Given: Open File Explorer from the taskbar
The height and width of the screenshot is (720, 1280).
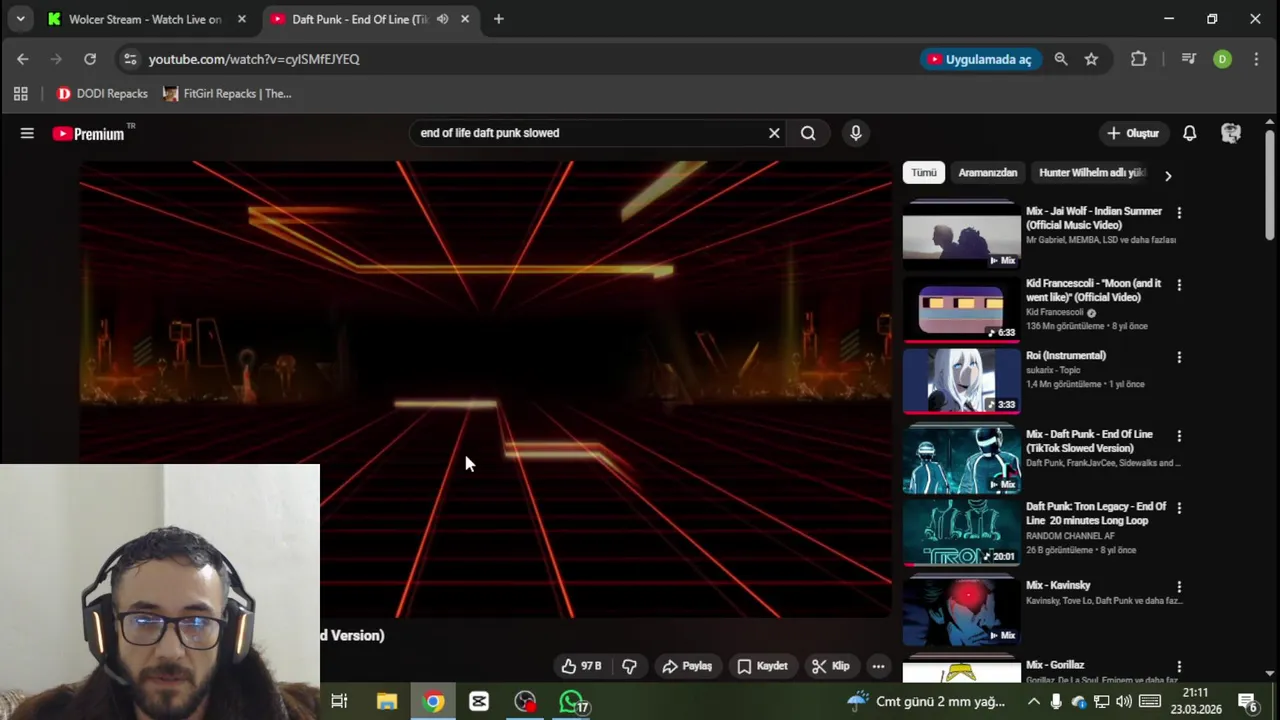Looking at the screenshot, I should click(x=386, y=702).
